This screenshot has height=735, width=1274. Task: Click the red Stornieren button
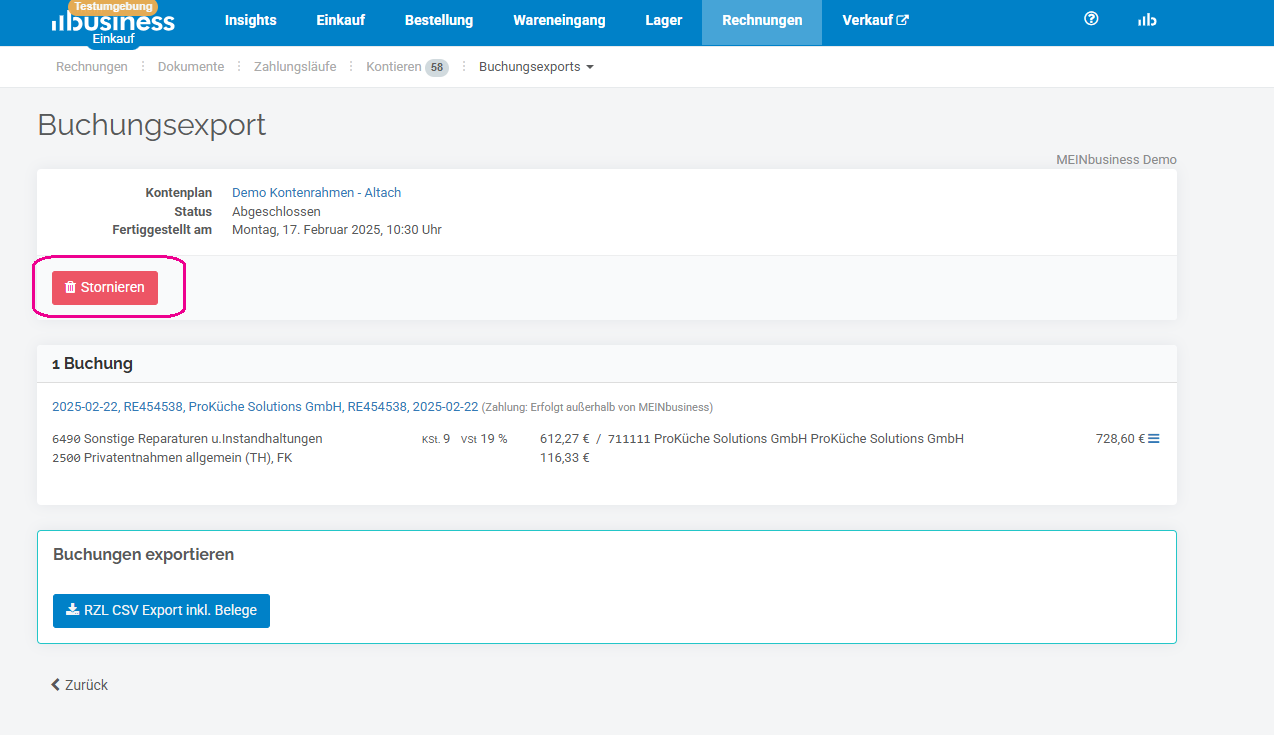105,287
